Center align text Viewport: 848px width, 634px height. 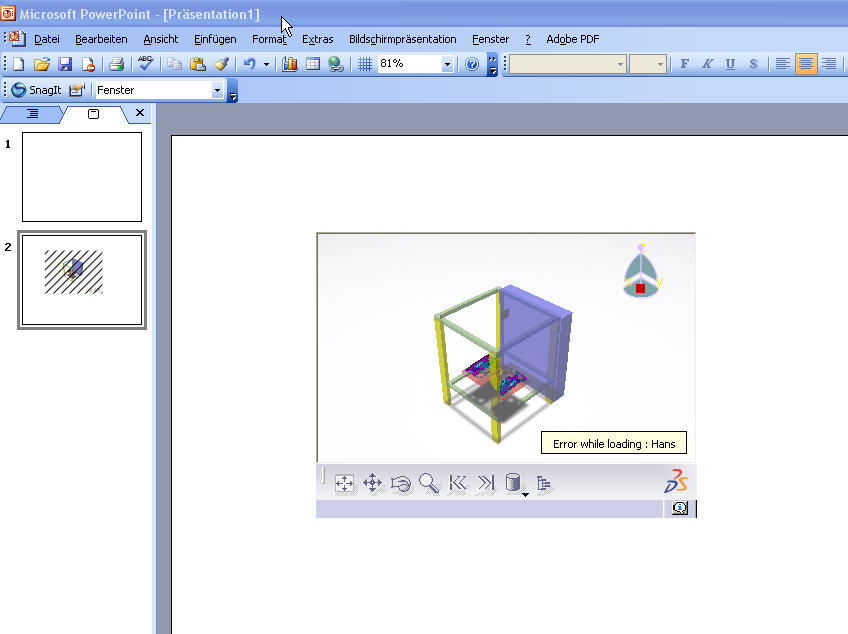tap(806, 64)
